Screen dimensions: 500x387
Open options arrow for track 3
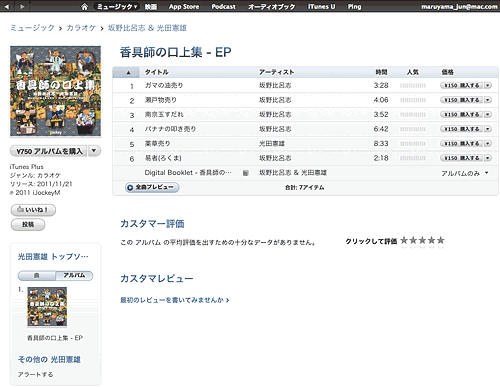[x=488, y=114]
